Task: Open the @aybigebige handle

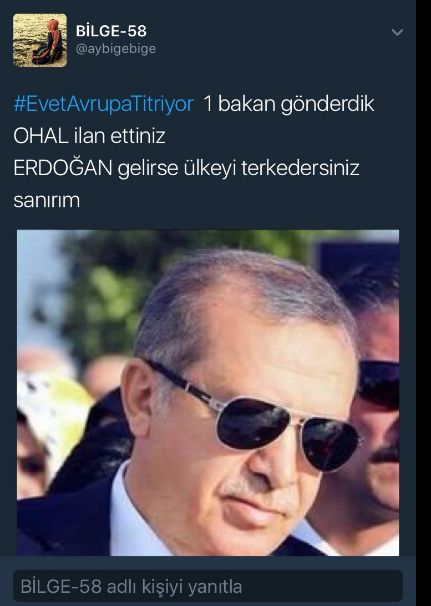Action: tap(116, 49)
